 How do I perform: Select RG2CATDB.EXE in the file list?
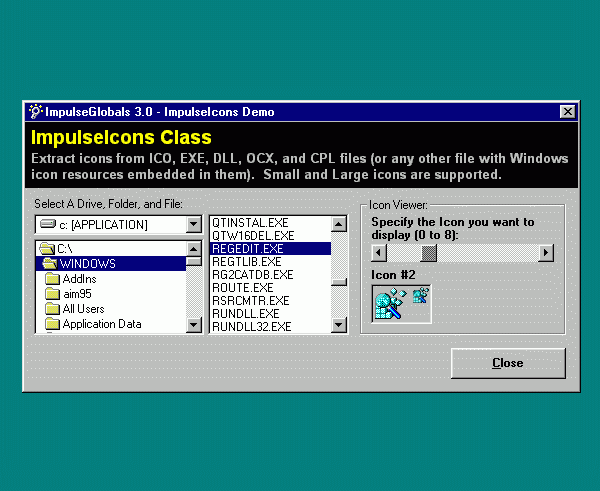[271, 275]
